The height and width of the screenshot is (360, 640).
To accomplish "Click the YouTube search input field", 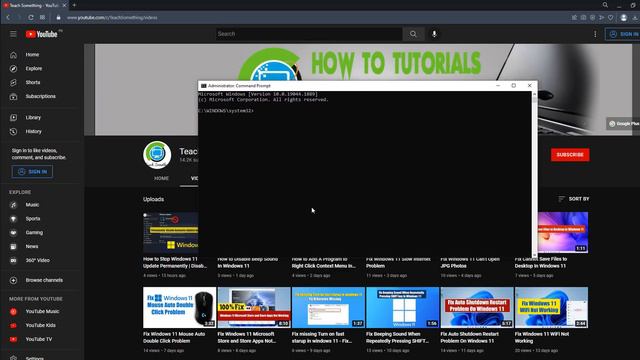I will pyautogui.click(x=309, y=34).
